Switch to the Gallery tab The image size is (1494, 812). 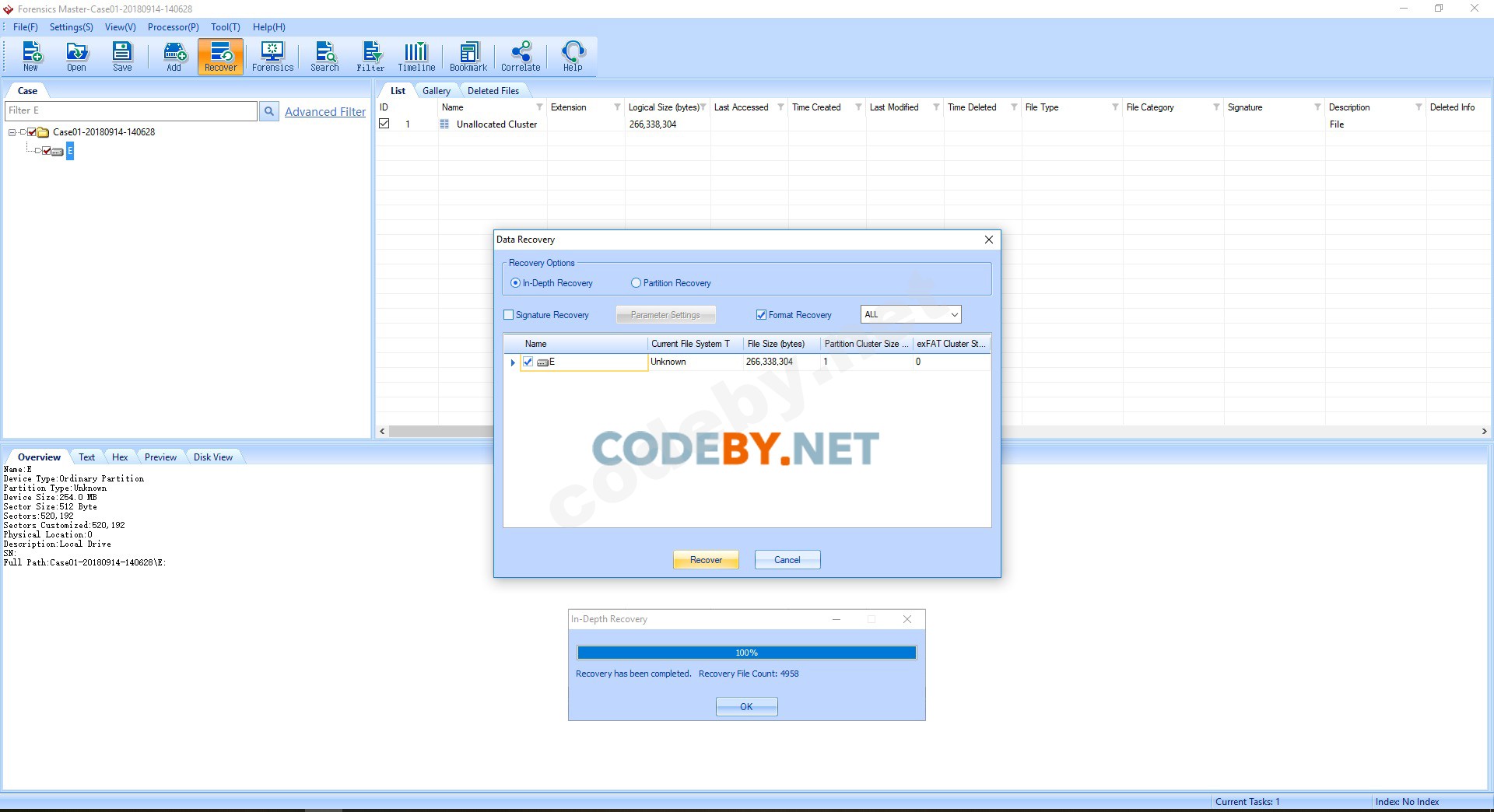(x=437, y=91)
